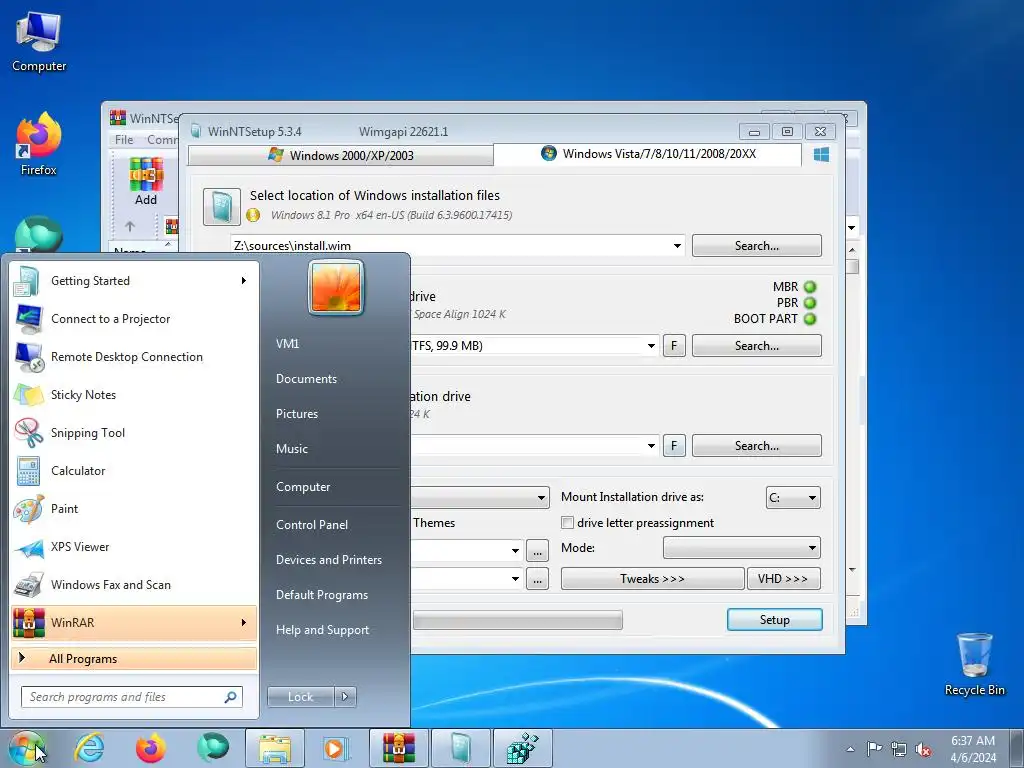Screen dimensions: 1024x768
Task: Select Windows Vista/7/8/10/11/2008/20XX tab
Action: [648, 154]
